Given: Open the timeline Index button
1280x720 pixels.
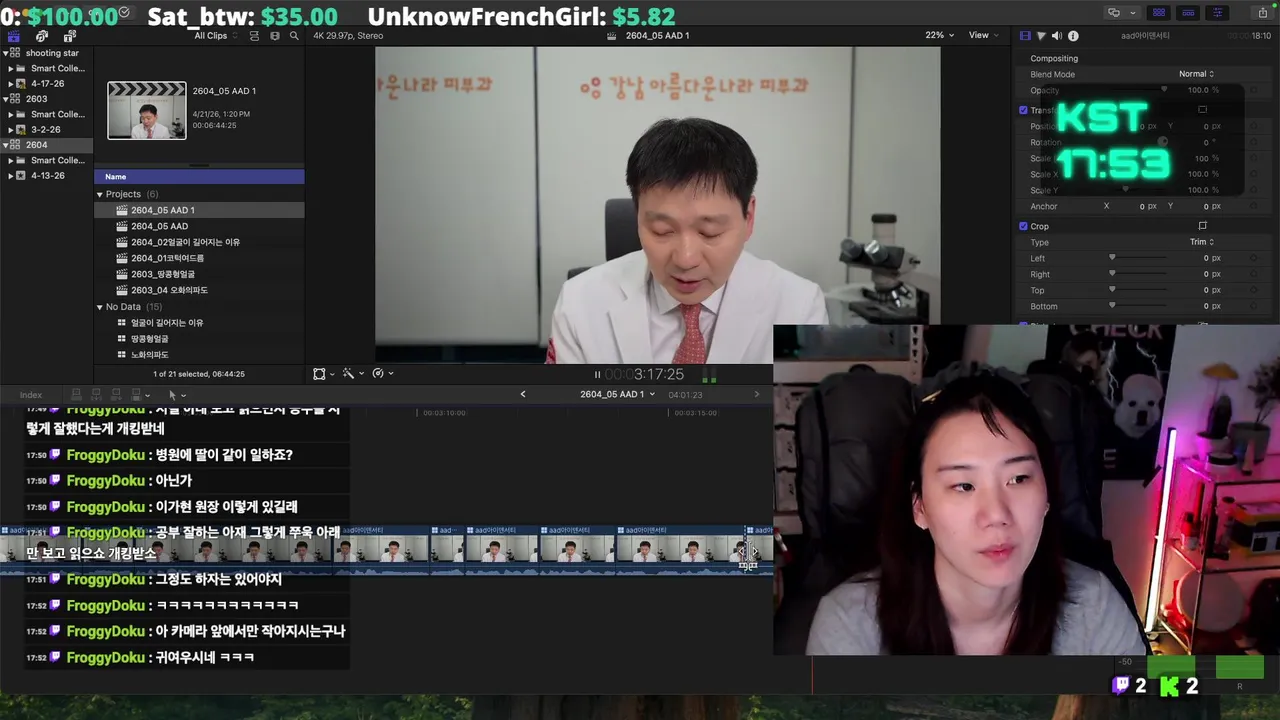Looking at the screenshot, I should tap(31, 395).
